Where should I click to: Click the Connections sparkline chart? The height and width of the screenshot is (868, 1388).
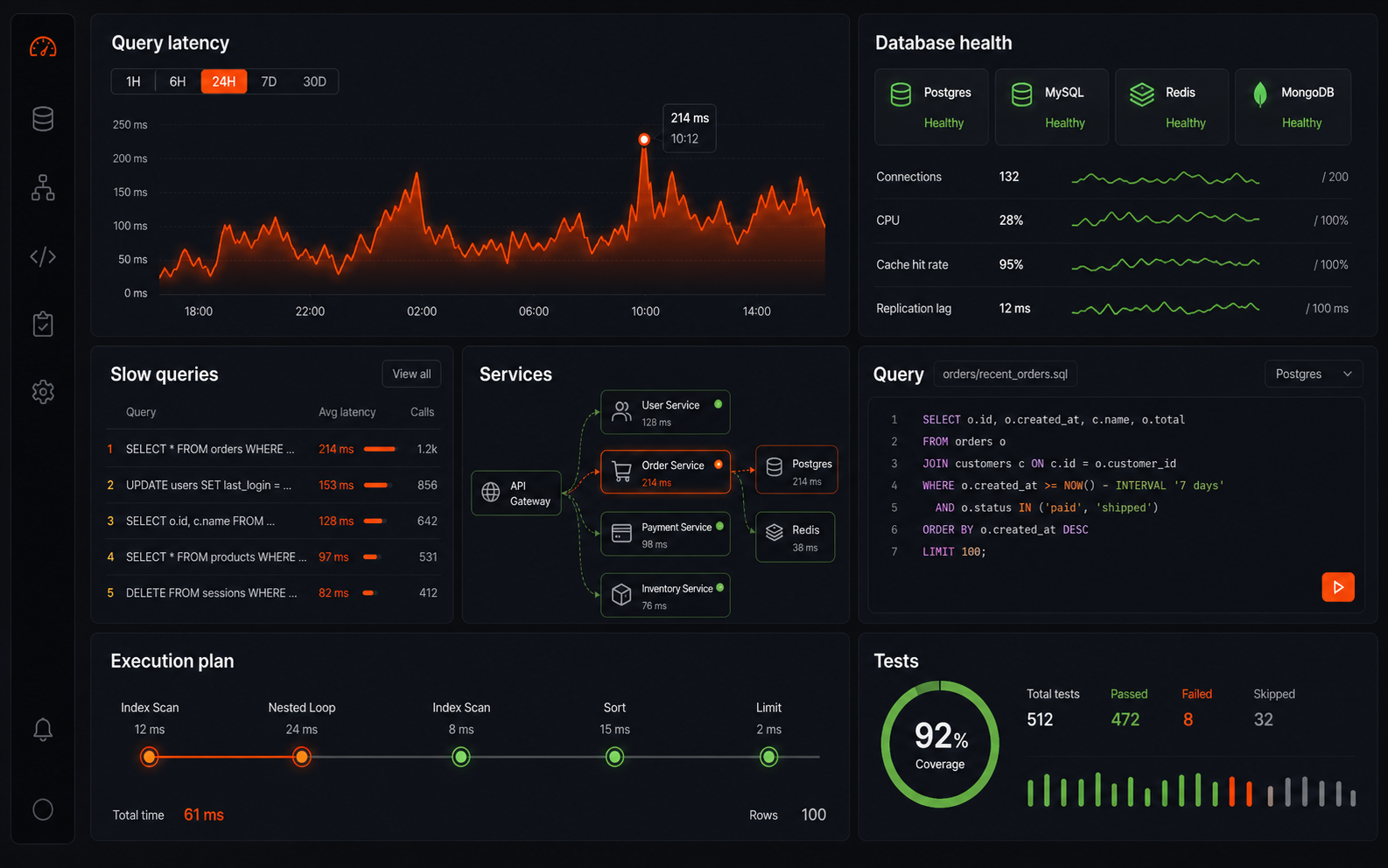click(x=1166, y=178)
